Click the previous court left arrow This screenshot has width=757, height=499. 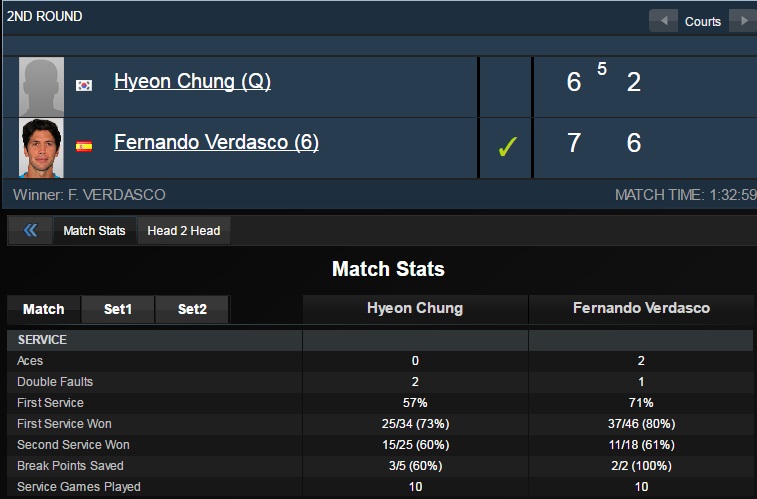[663, 21]
